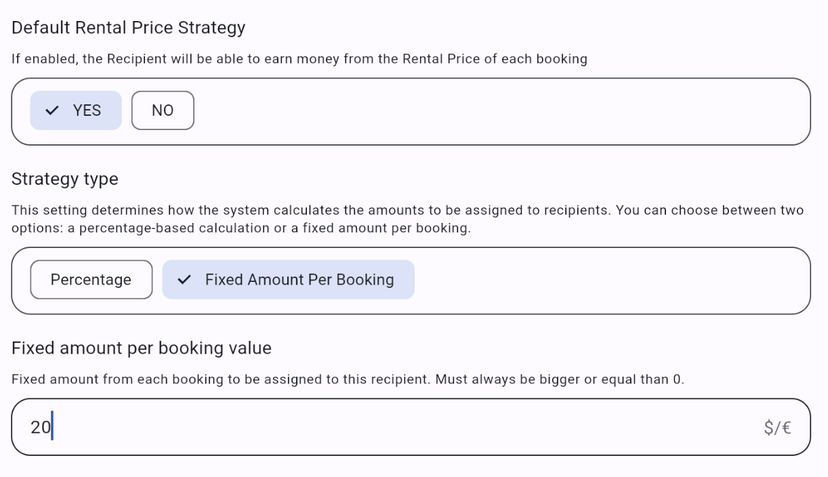Click the checkmark beside Fixed Amount Per Booking

point(184,280)
